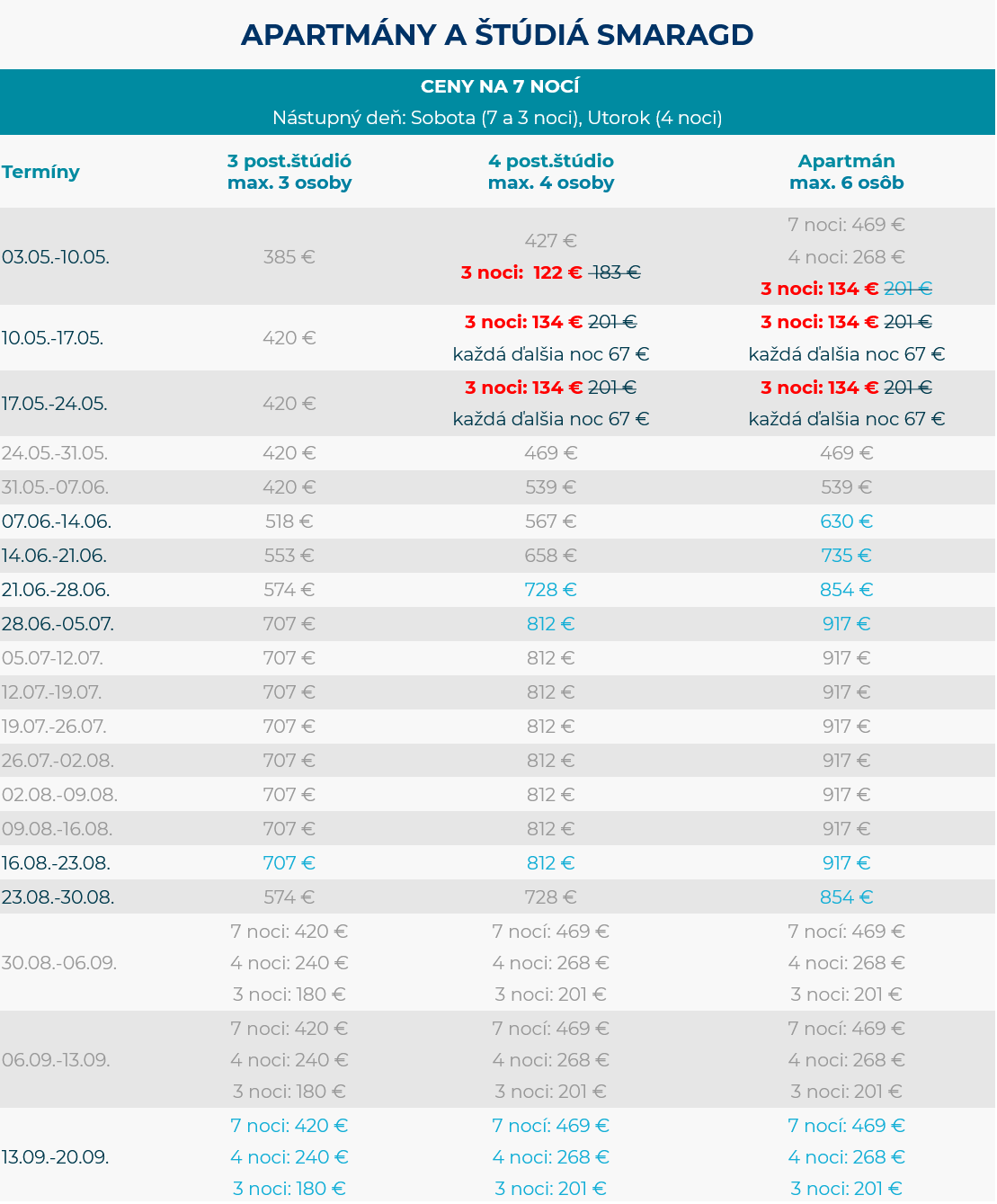Select 917 € apartment price for 28.06.-05.07.

(x=846, y=624)
